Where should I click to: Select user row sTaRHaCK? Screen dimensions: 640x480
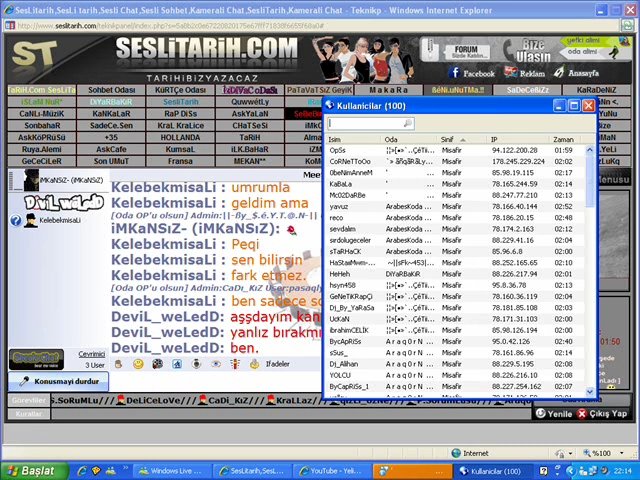point(456,251)
